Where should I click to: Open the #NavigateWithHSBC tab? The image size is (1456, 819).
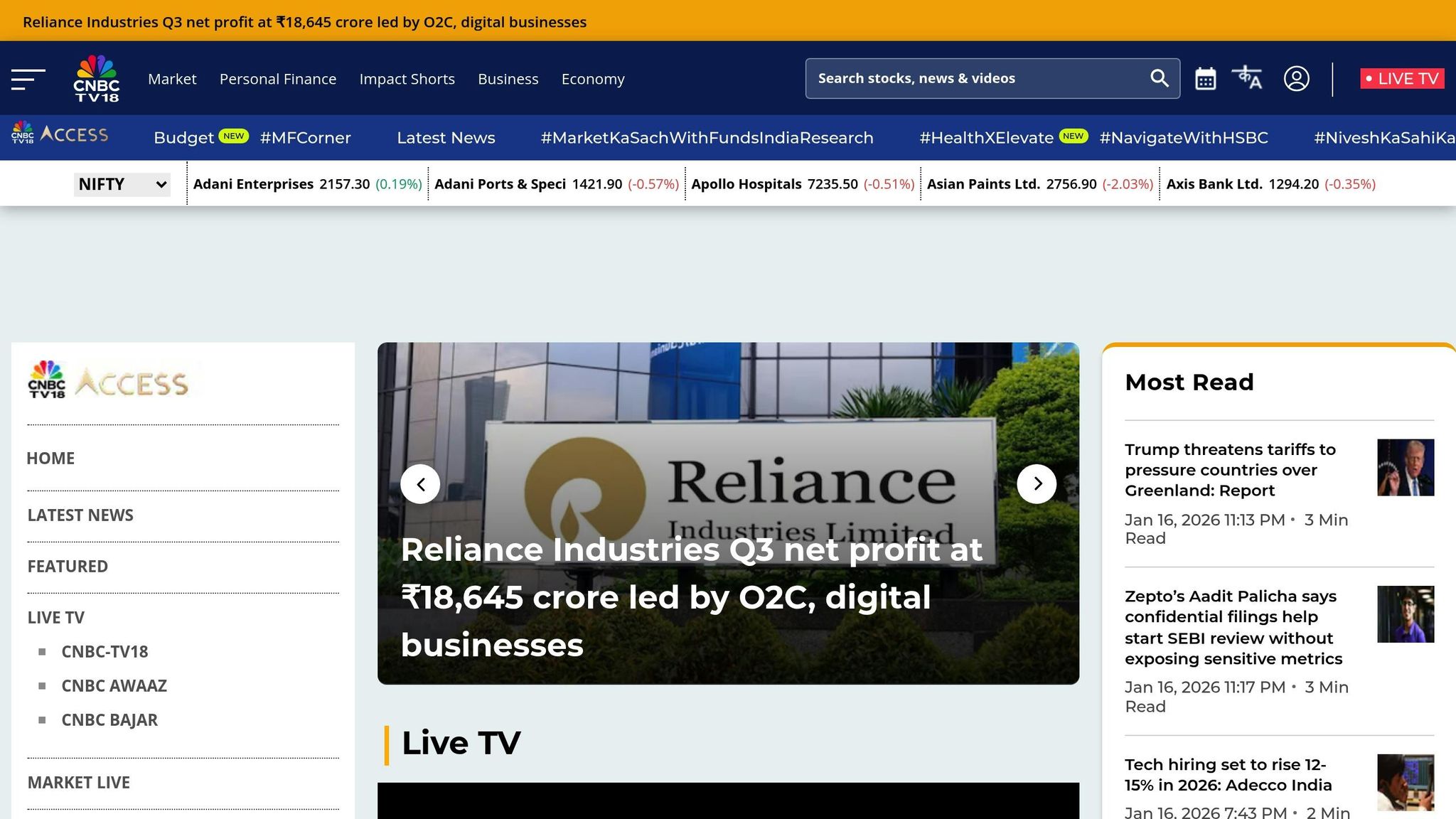[x=1184, y=138]
